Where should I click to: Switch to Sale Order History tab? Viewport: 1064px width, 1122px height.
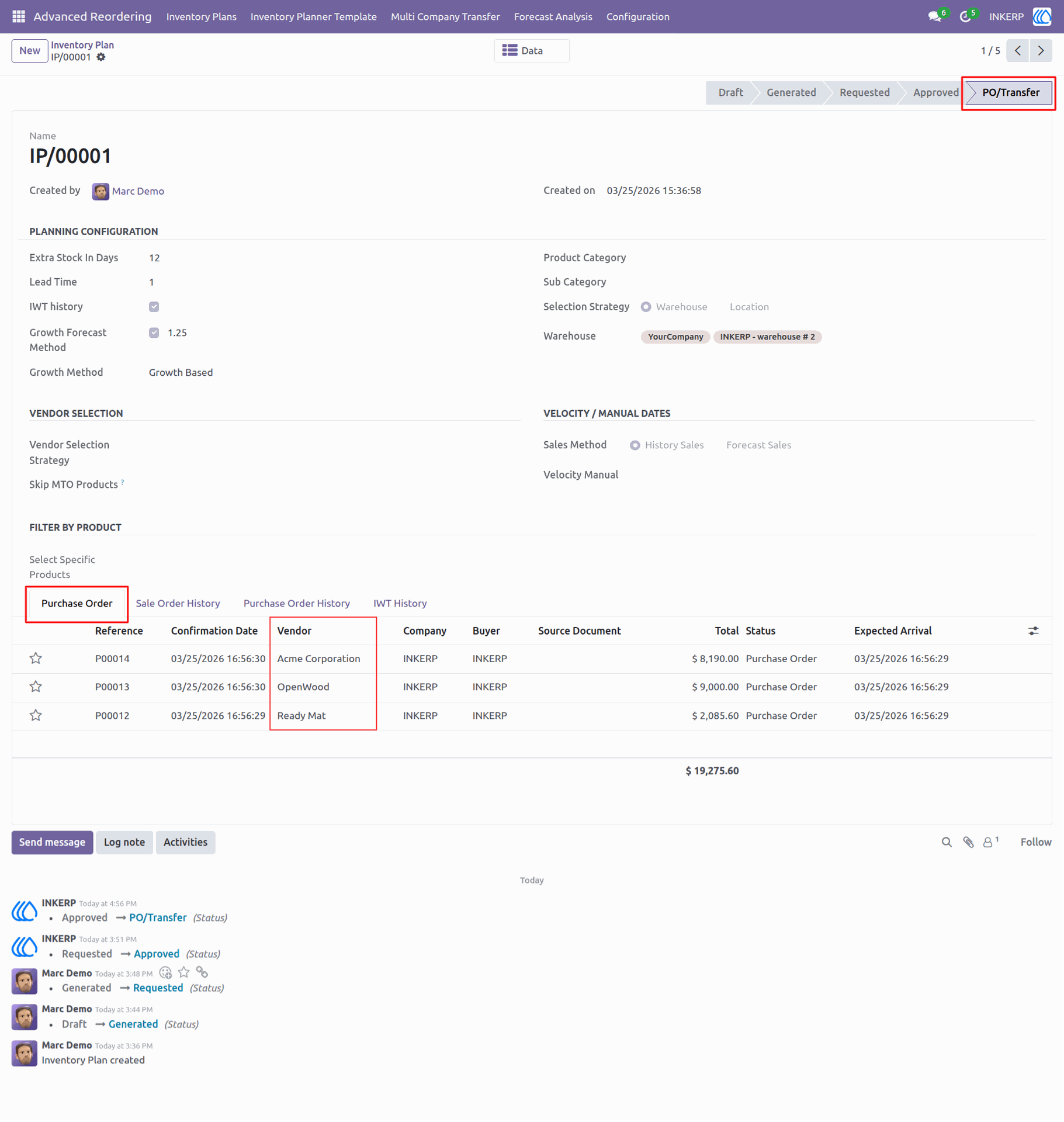(178, 604)
